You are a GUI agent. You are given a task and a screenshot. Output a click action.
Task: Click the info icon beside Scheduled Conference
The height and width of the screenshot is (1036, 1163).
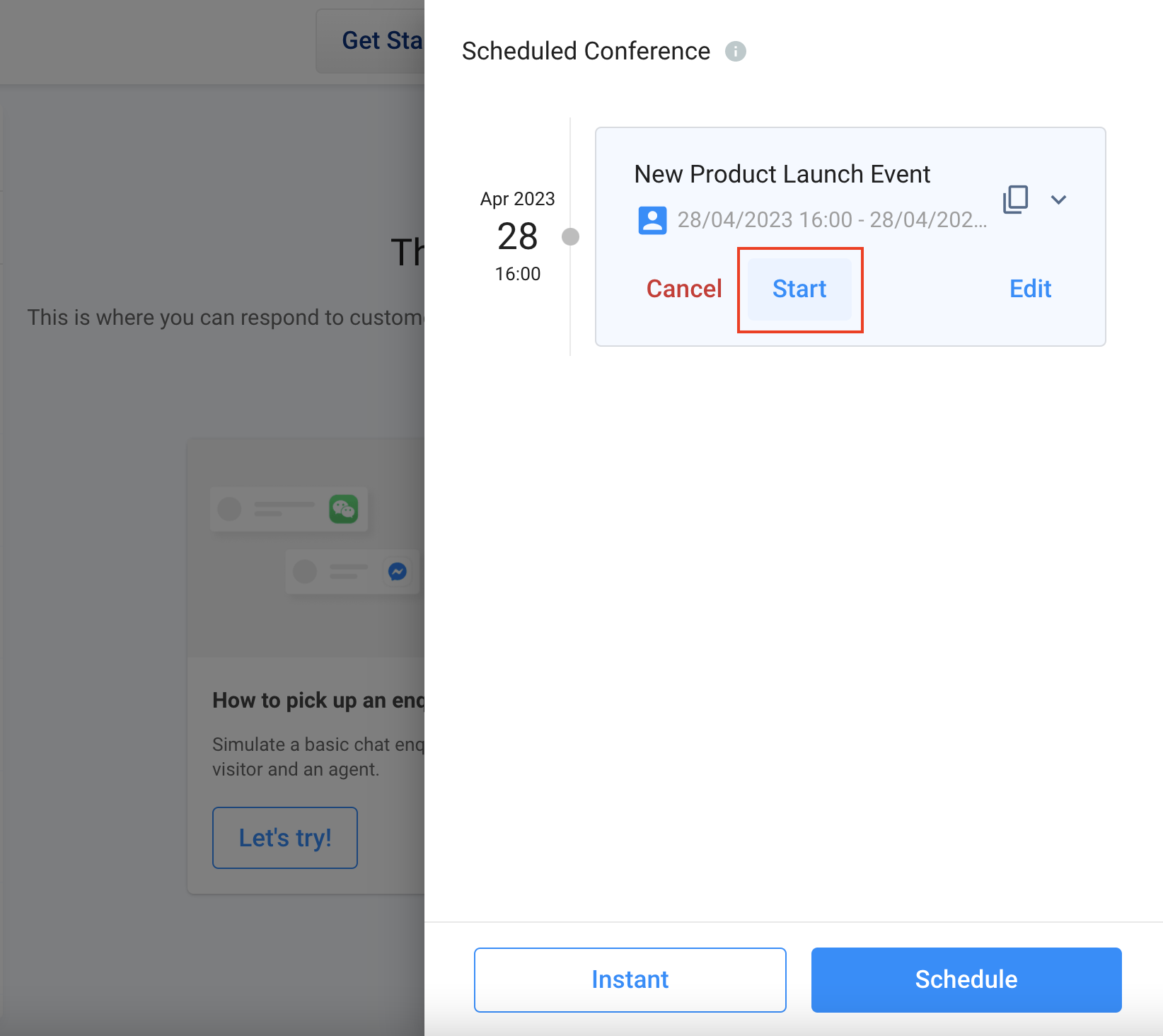[736, 52]
